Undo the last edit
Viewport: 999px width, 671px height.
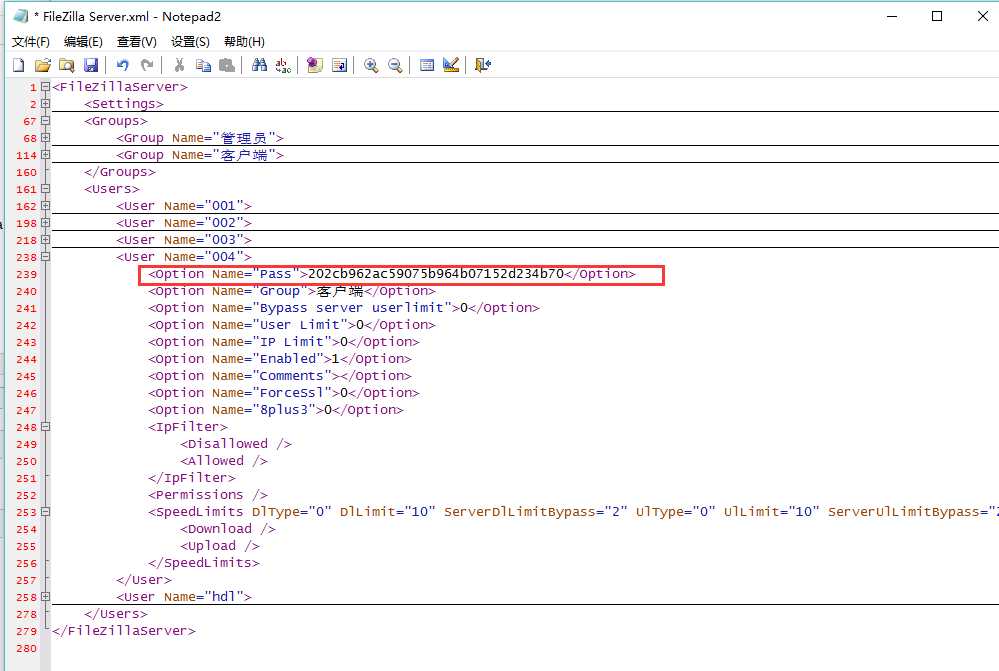click(x=122, y=65)
